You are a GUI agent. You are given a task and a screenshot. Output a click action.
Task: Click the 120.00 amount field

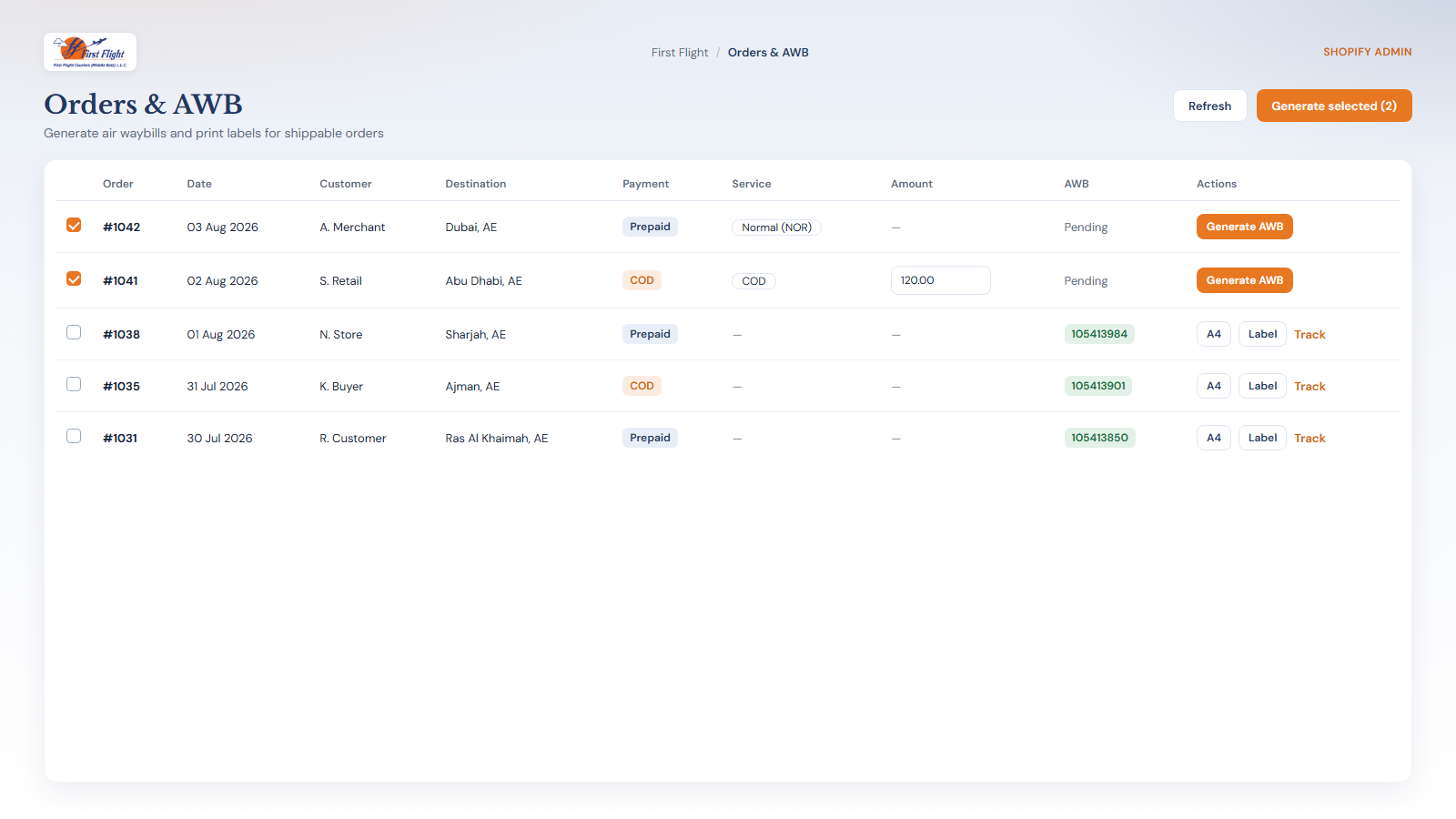(940, 280)
